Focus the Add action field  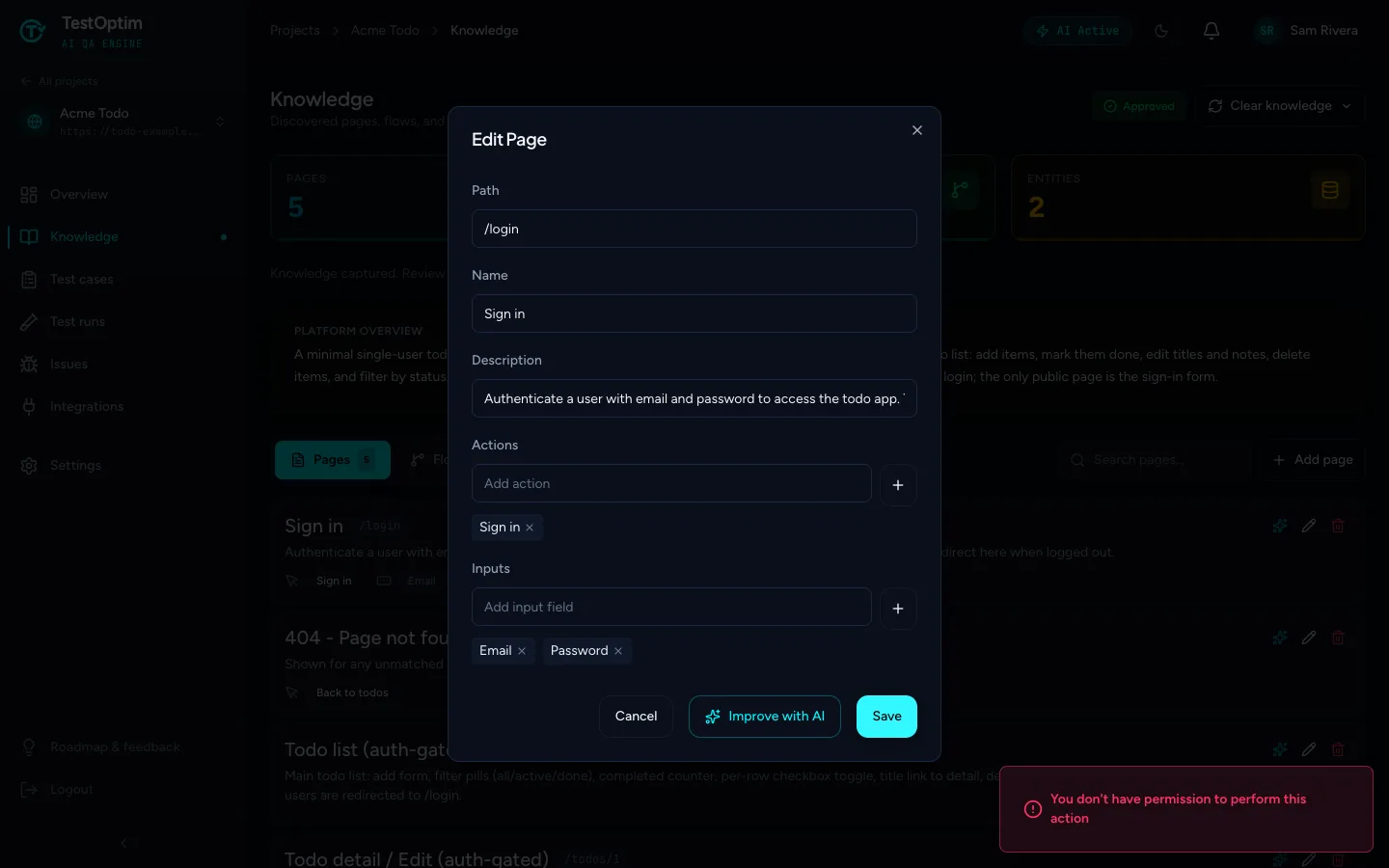671,483
